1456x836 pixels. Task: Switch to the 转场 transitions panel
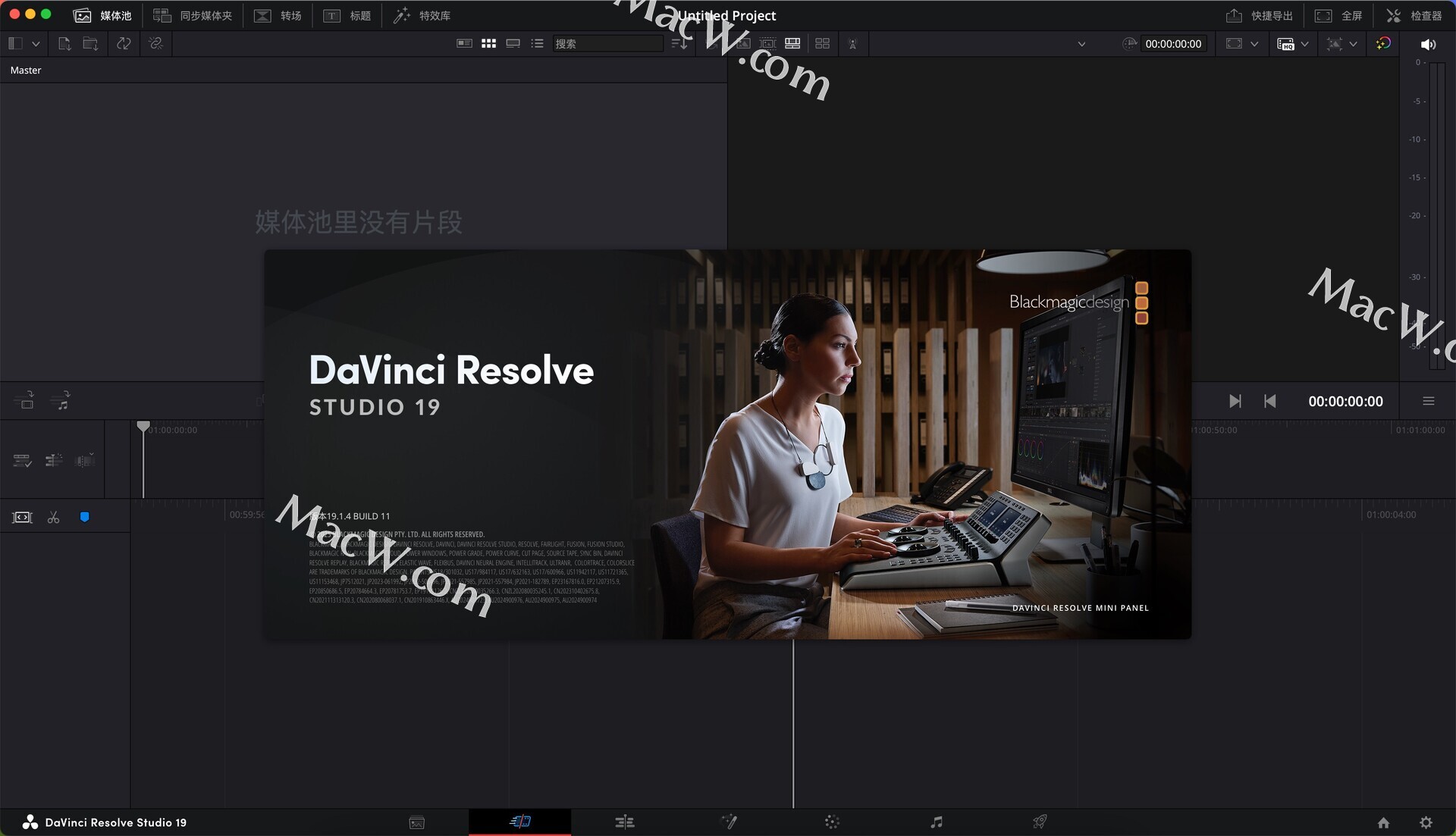pos(278,15)
